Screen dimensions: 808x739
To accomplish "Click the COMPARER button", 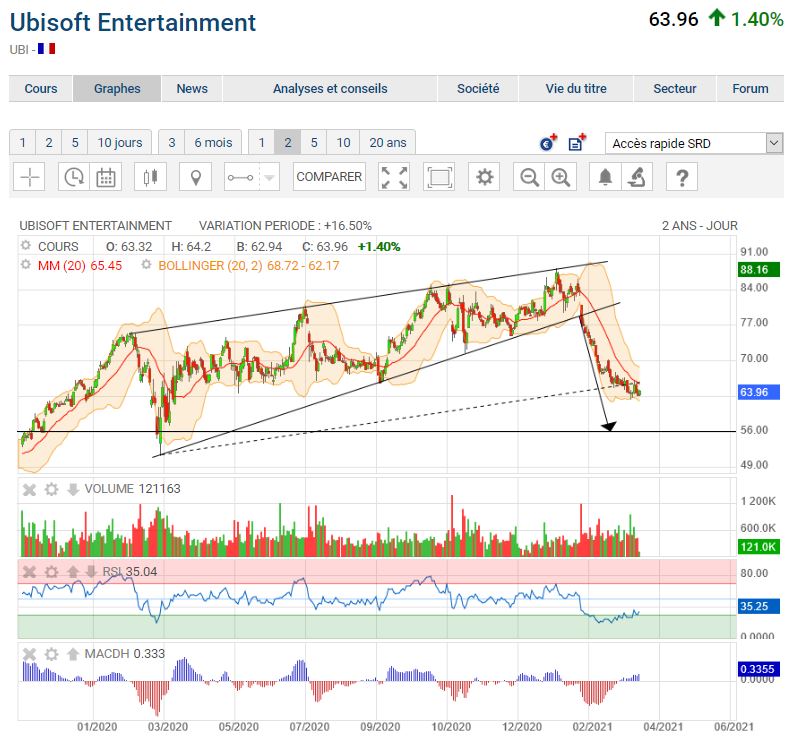I will pos(329,177).
